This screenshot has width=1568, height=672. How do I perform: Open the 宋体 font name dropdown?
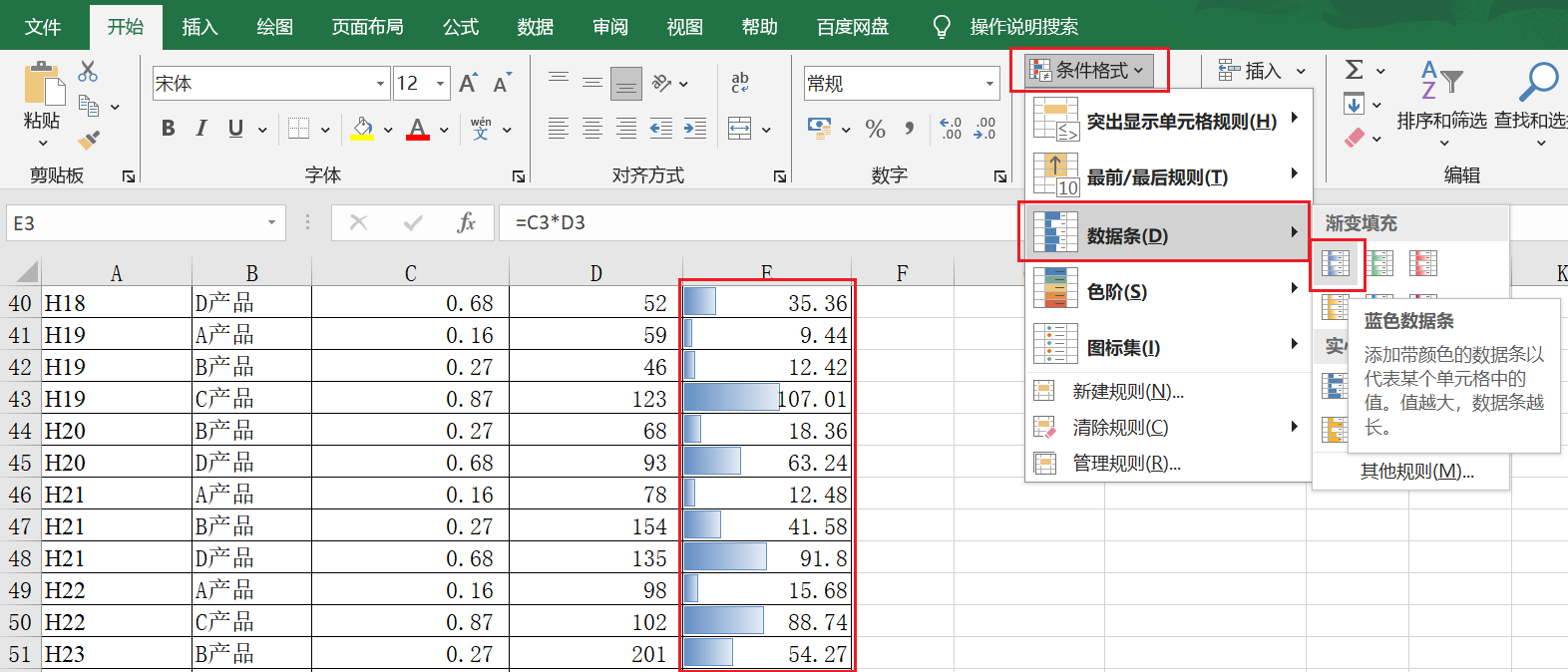[x=380, y=84]
